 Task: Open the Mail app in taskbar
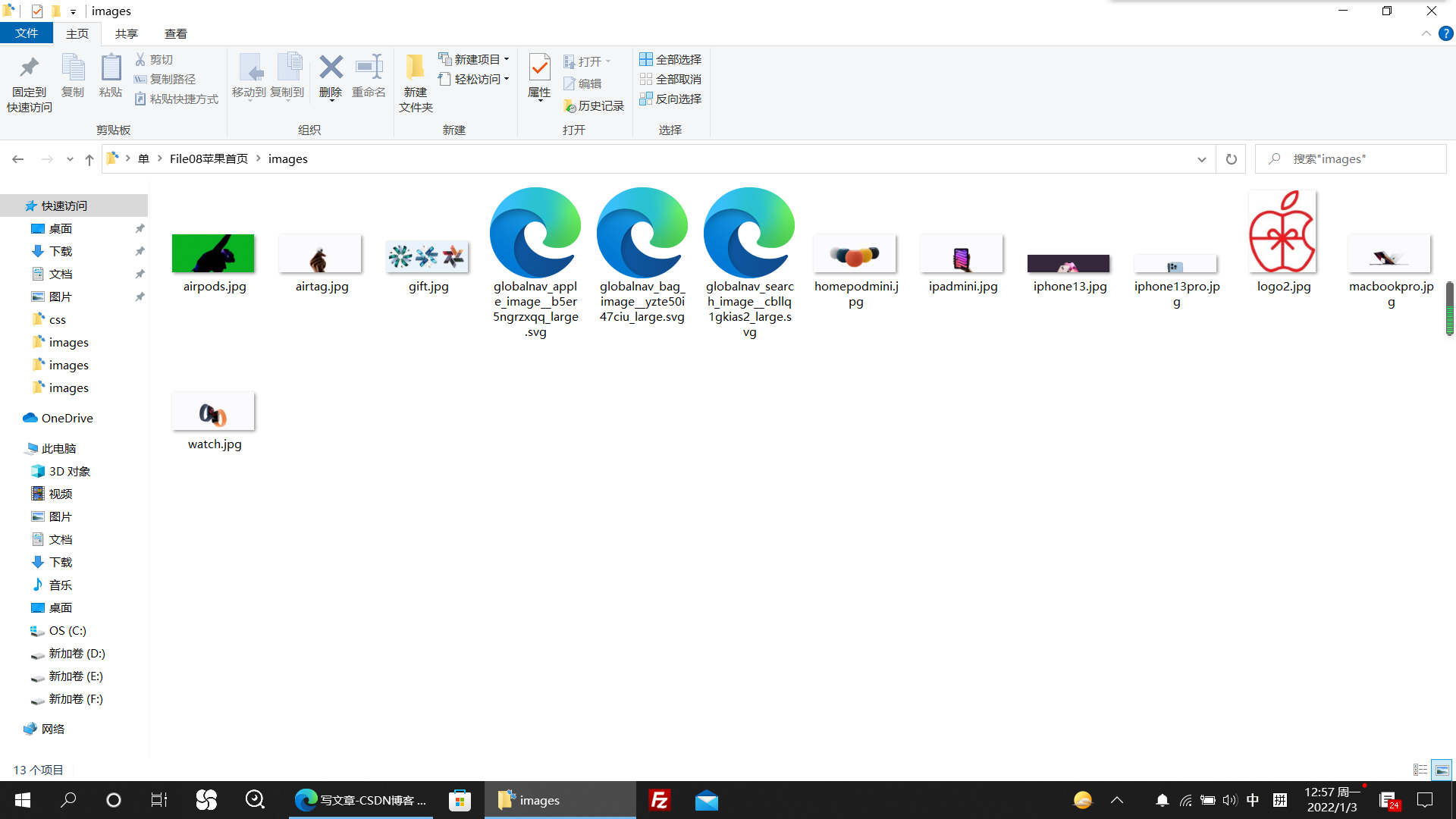706,800
